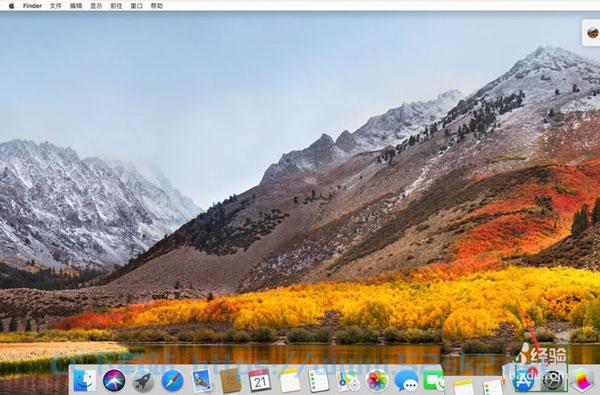Open Messages chat bubble icon

click(406, 380)
